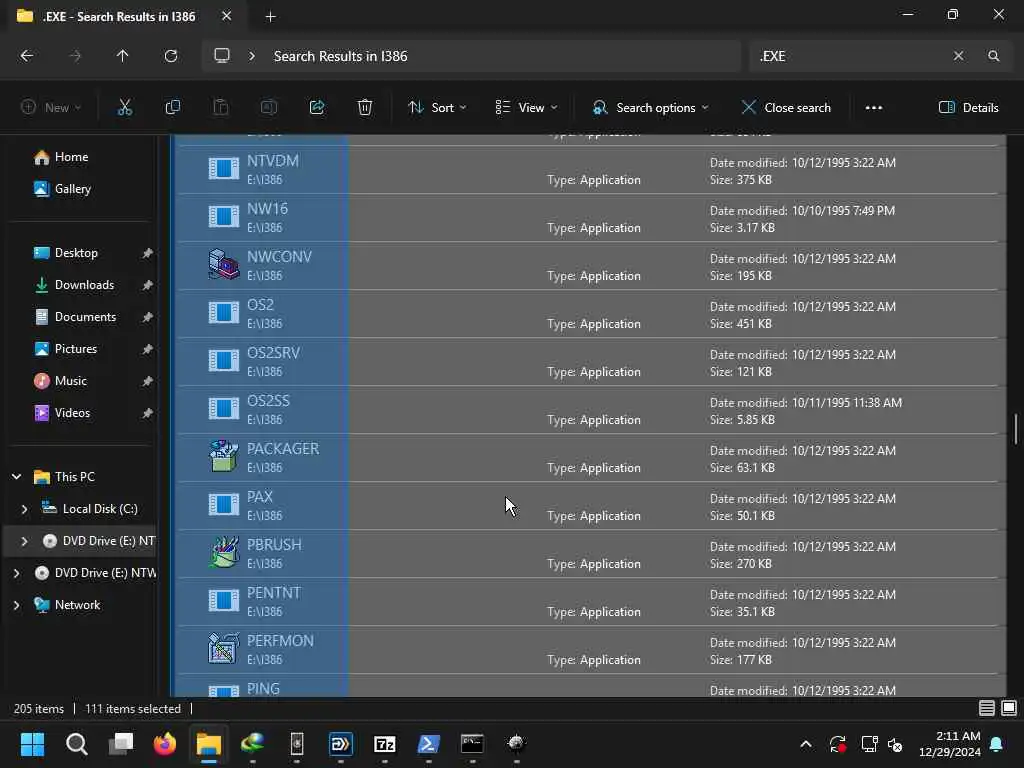
Task: Unpin Desktop from quick access
Action: pos(148,253)
